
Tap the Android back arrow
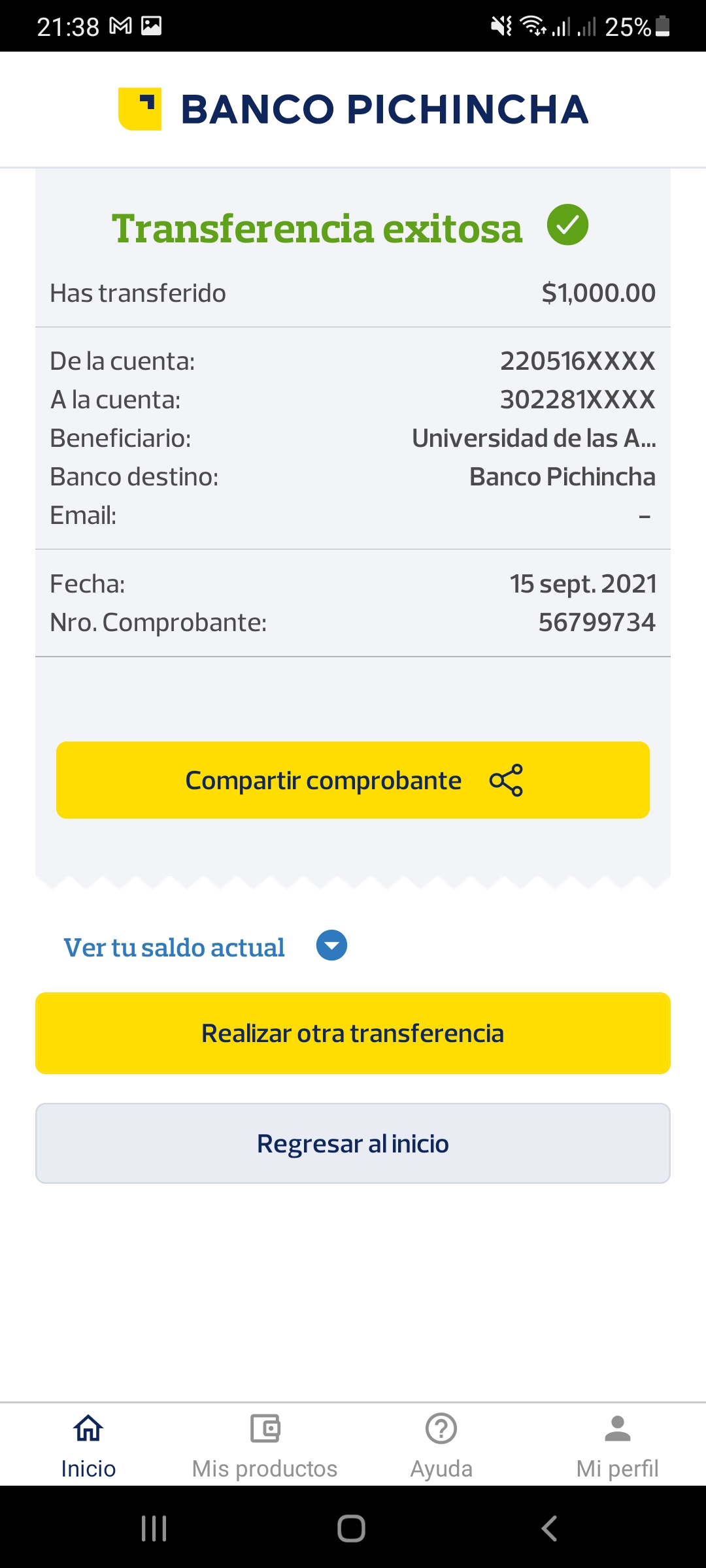(x=549, y=1528)
